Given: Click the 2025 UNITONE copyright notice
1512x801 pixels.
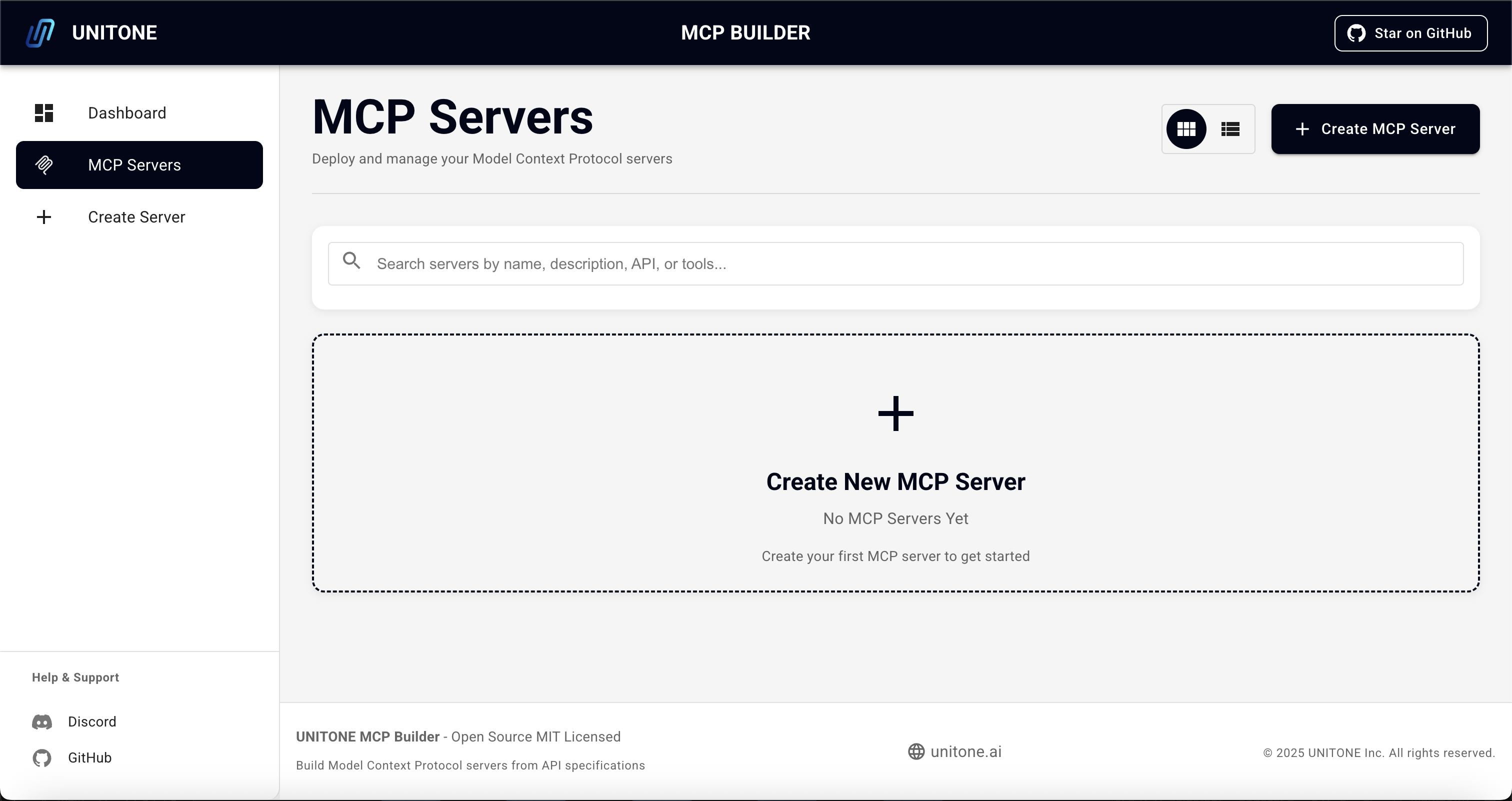Looking at the screenshot, I should [x=1379, y=753].
